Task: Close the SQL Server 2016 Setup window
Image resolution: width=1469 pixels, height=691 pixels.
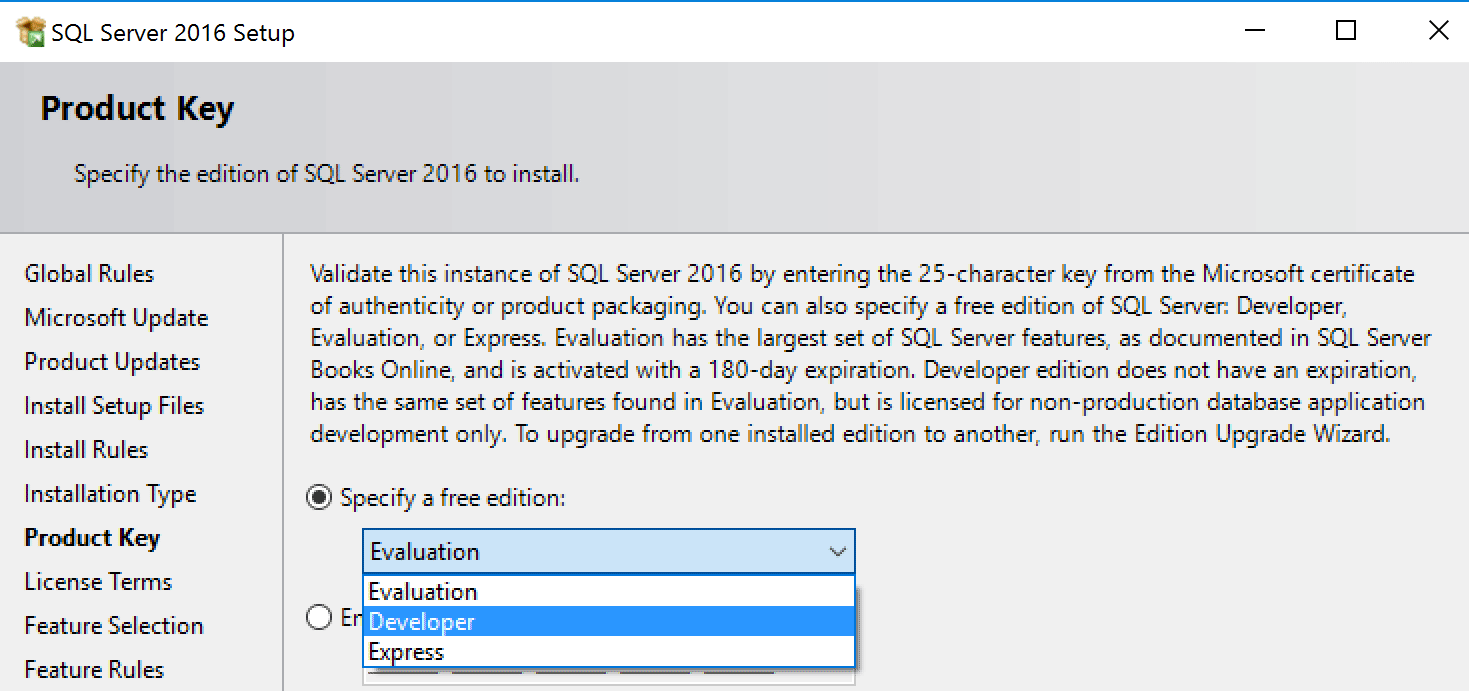Action: pyautogui.click(x=1438, y=31)
